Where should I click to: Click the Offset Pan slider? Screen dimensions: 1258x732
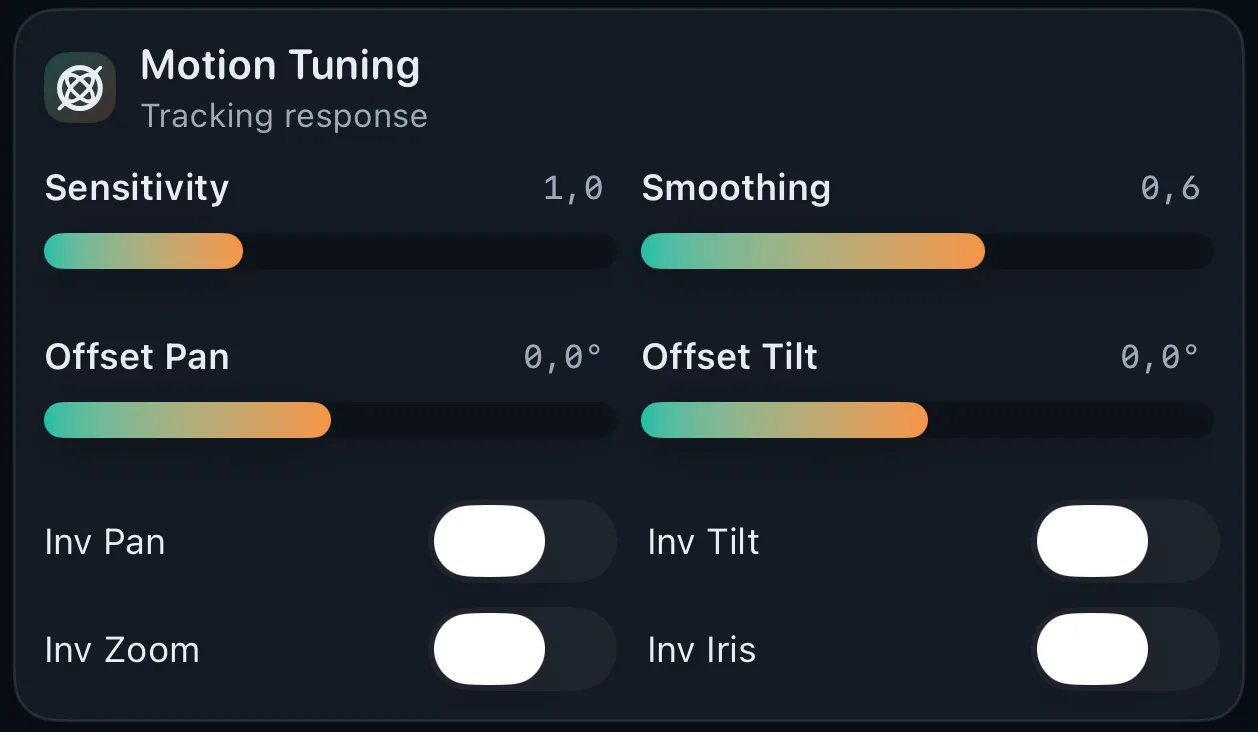coord(330,419)
